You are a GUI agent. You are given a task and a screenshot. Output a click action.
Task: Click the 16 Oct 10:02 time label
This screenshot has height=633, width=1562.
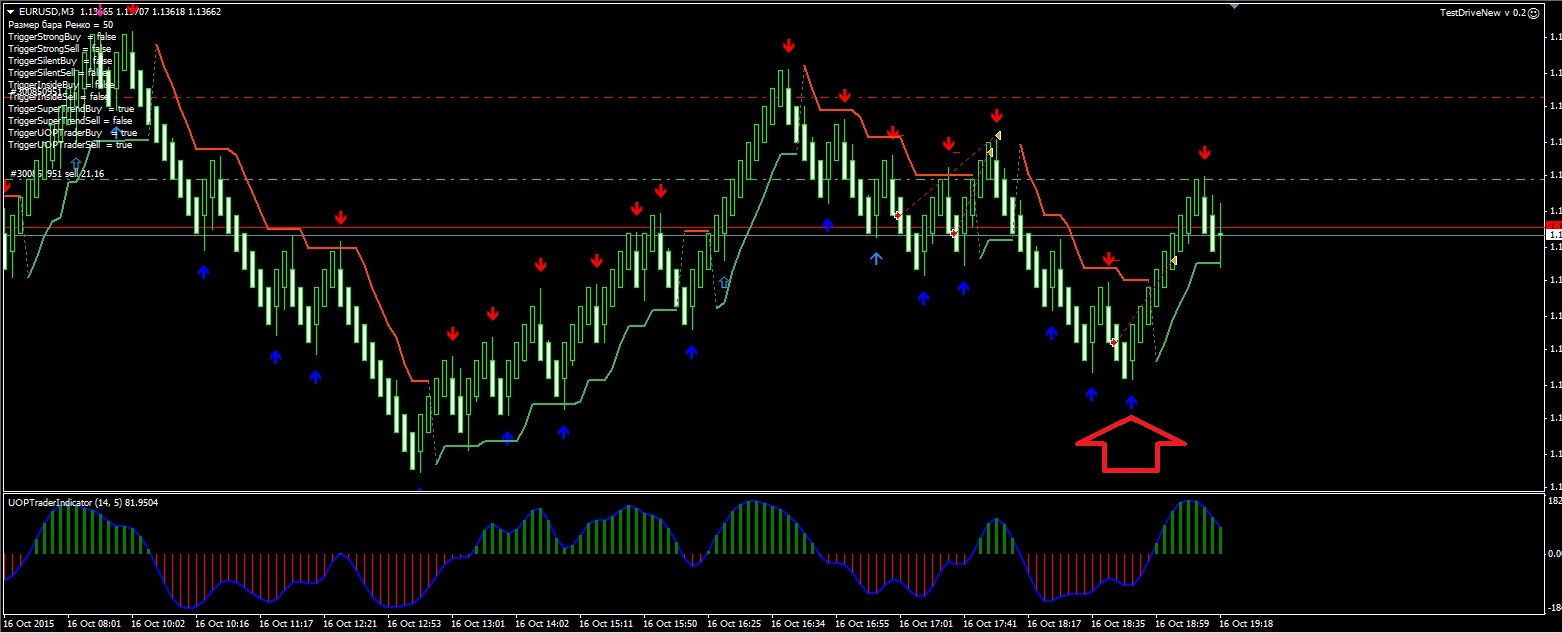pyautogui.click(x=157, y=623)
